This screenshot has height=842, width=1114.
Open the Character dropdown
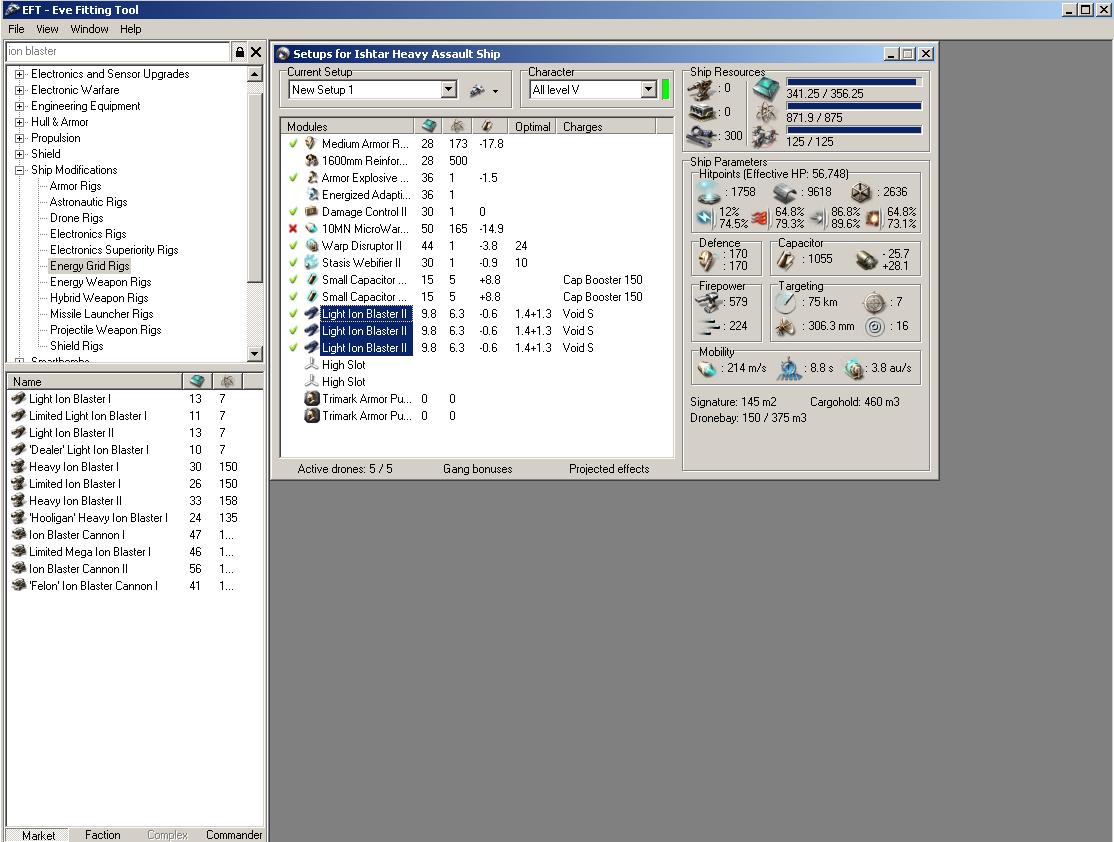[648, 90]
